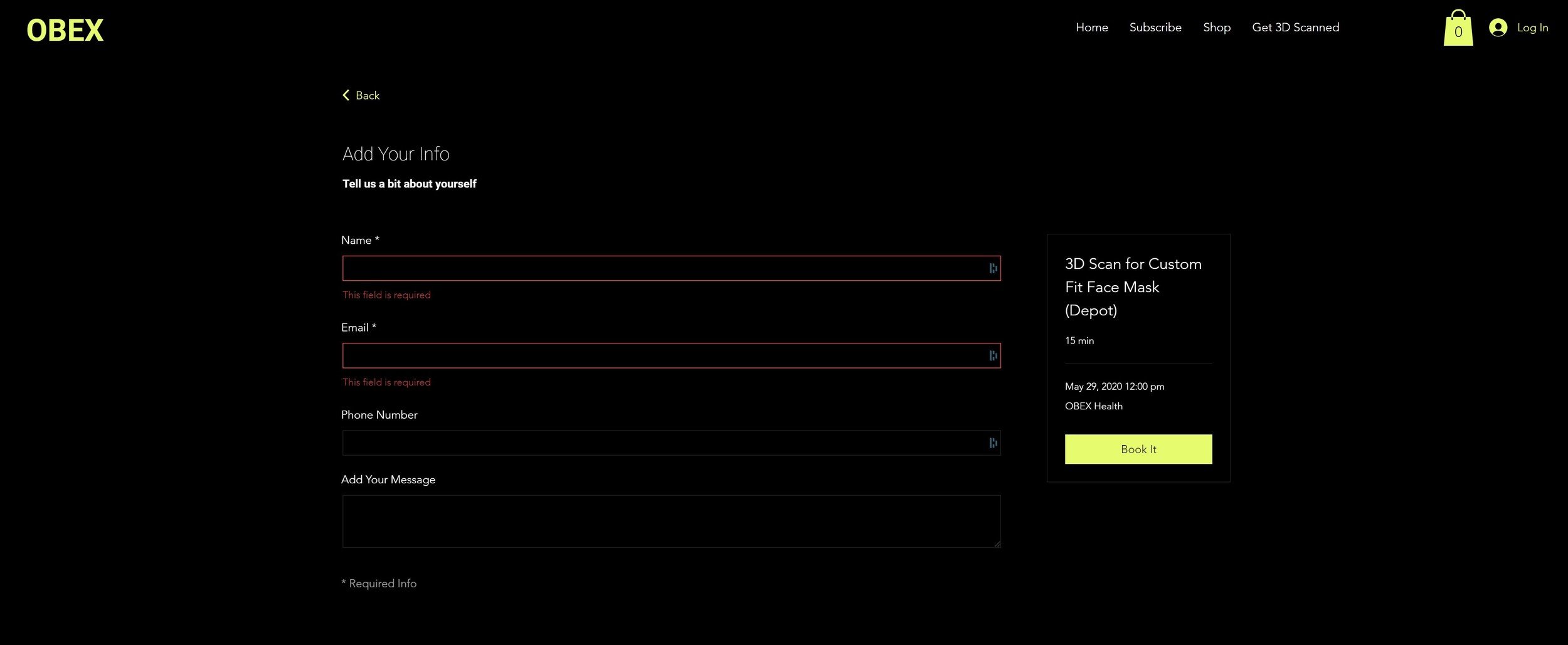Click 'Tell us a bit about yourself'
This screenshot has height=645, width=1568.
pyautogui.click(x=409, y=184)
